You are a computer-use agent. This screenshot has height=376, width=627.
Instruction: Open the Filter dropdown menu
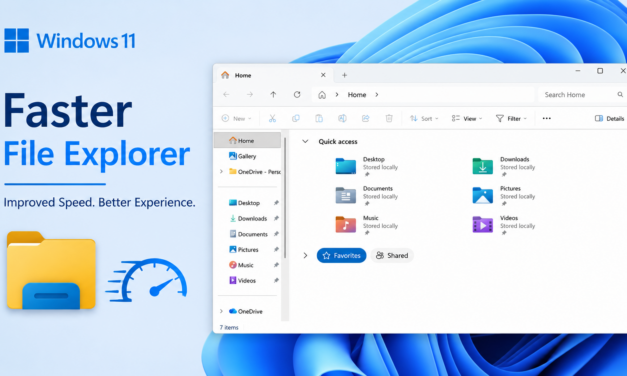511,118
